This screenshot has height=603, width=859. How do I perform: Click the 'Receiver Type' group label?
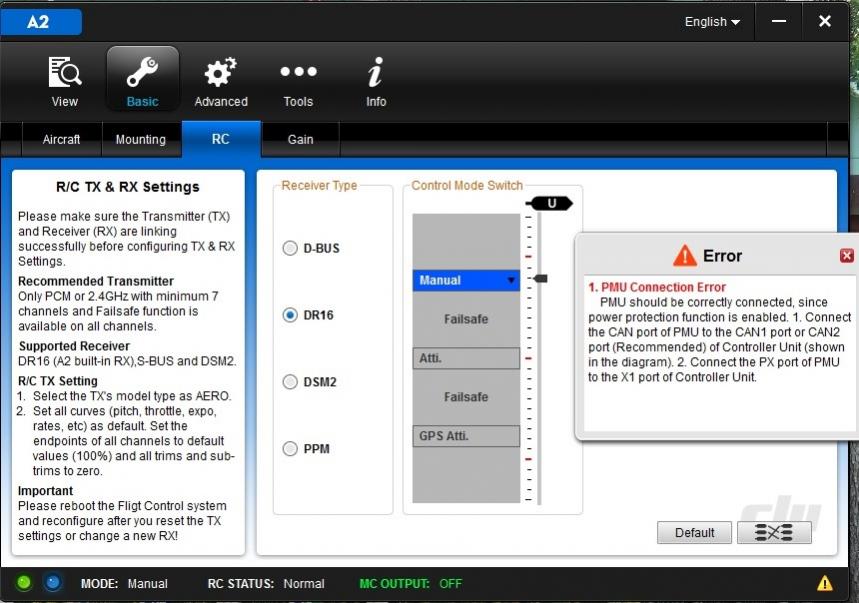coord(319,185)
